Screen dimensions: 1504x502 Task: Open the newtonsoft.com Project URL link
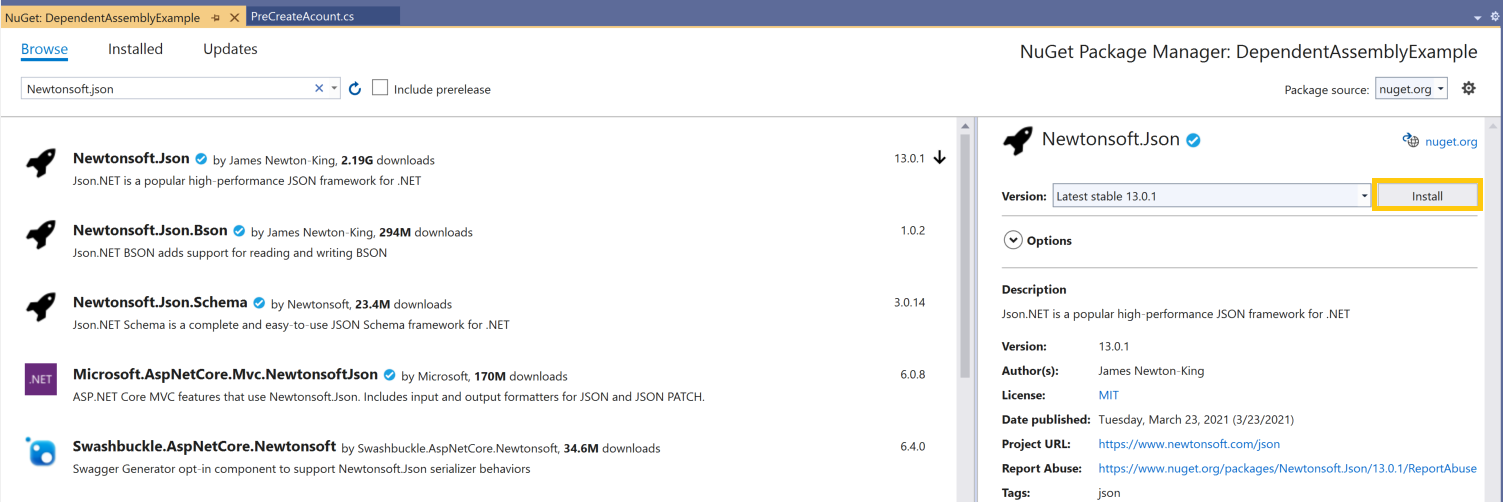[1188, 444]
